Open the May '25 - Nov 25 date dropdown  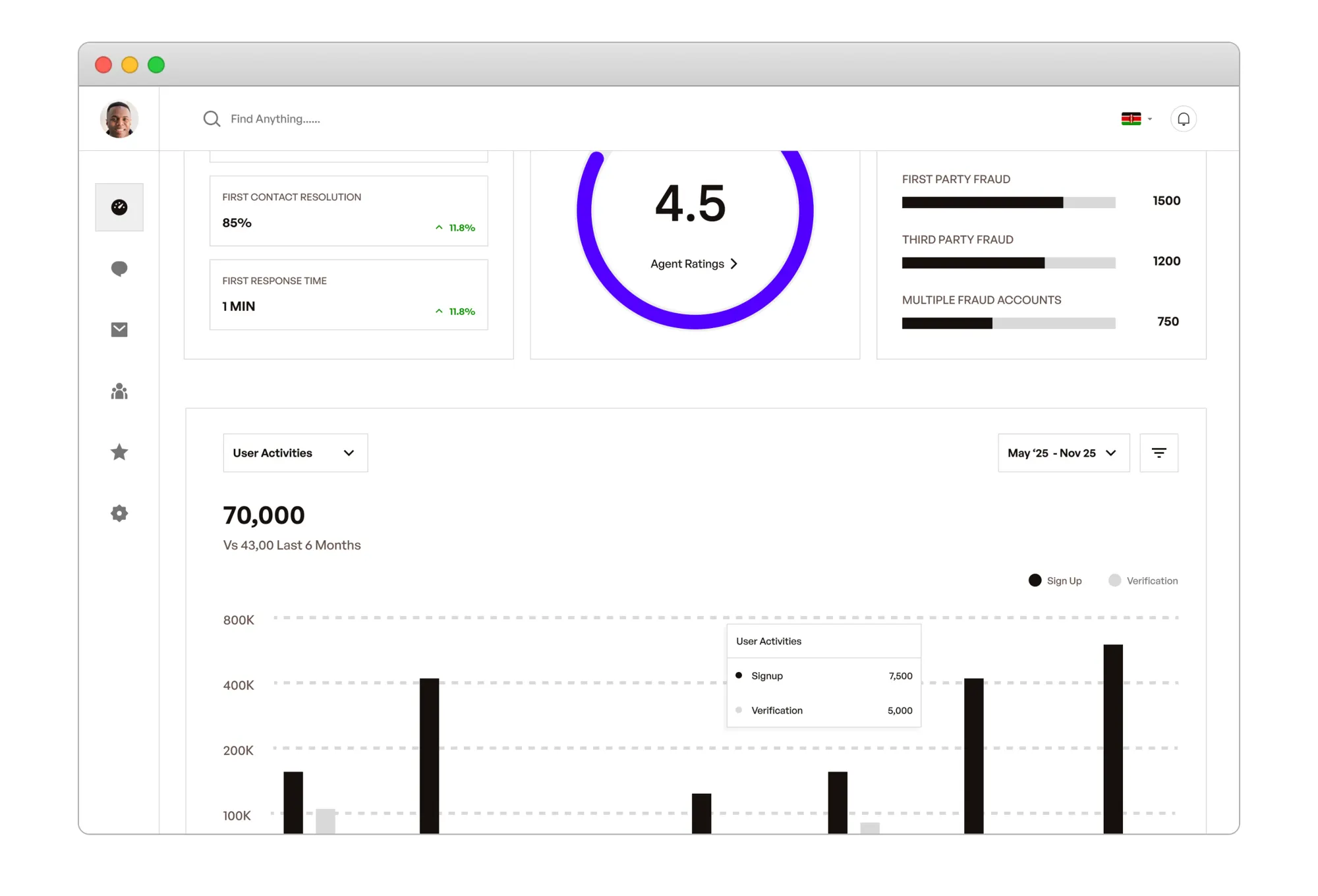(x=1064, y=453)
